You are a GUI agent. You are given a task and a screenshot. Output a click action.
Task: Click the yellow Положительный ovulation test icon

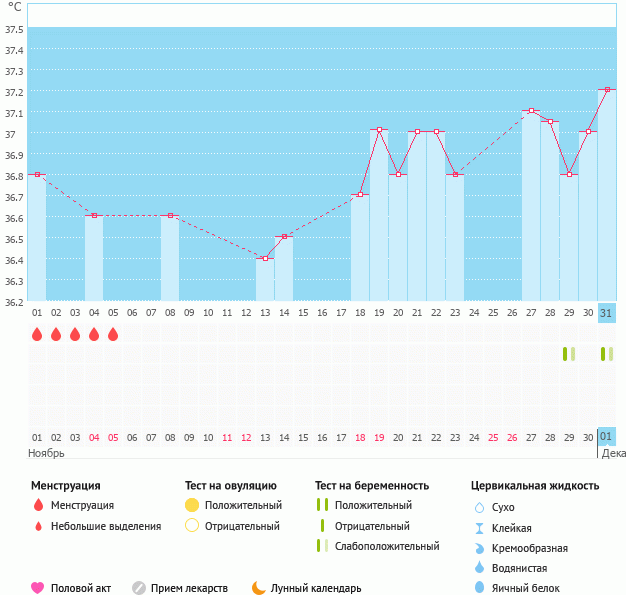pos(192,505)
